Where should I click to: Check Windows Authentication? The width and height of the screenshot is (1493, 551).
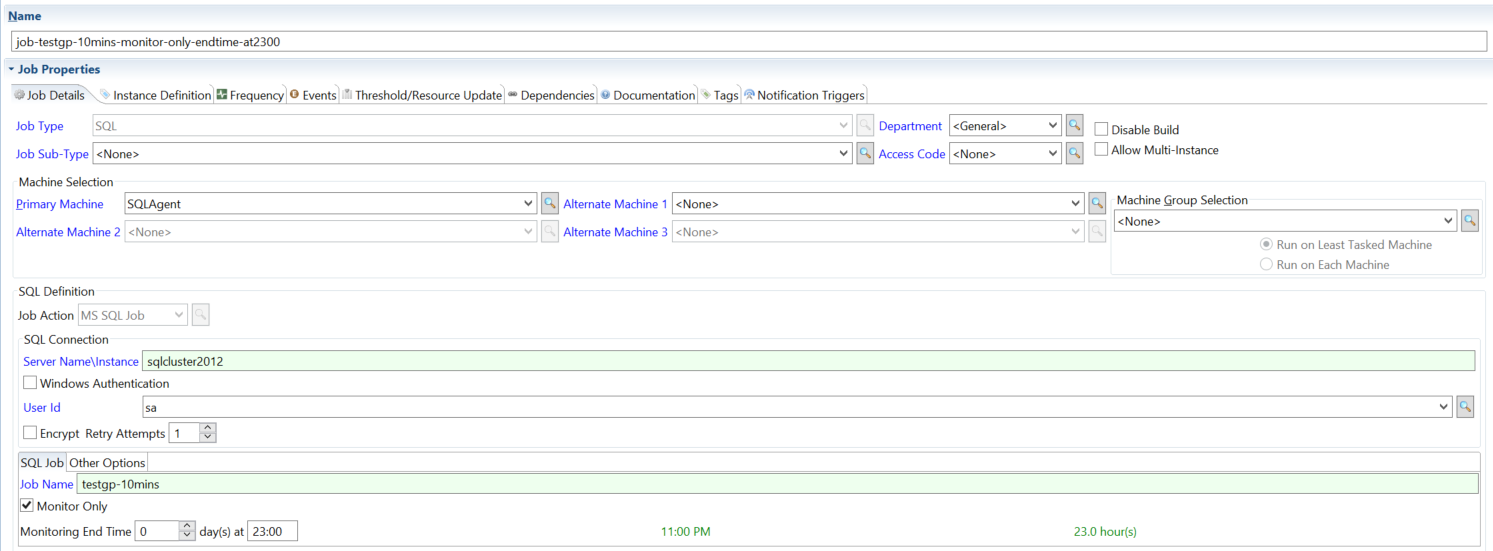click(30, 383)
